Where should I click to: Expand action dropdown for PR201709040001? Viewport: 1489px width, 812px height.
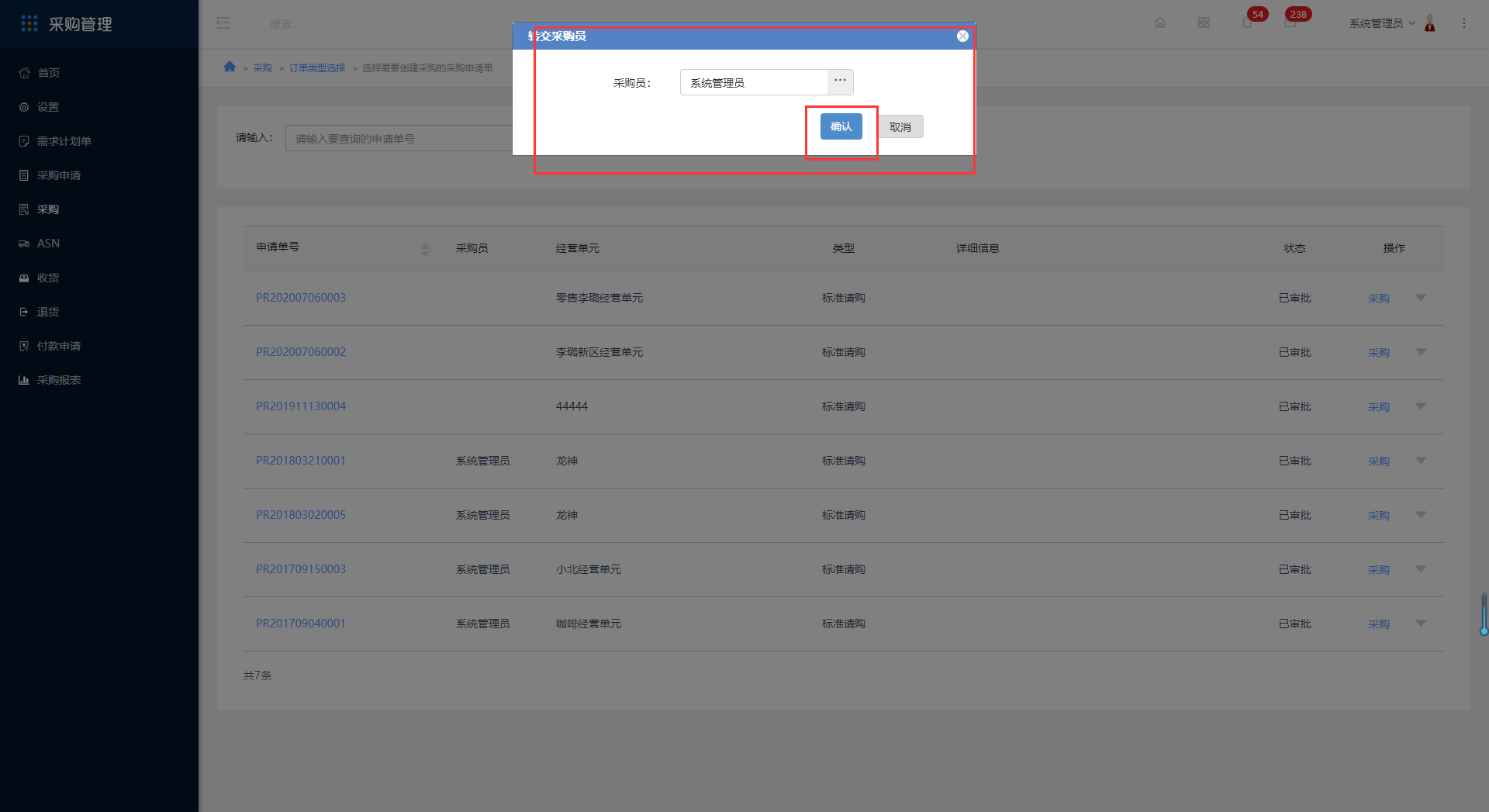pyautogui.click(x=1421, y=624)
